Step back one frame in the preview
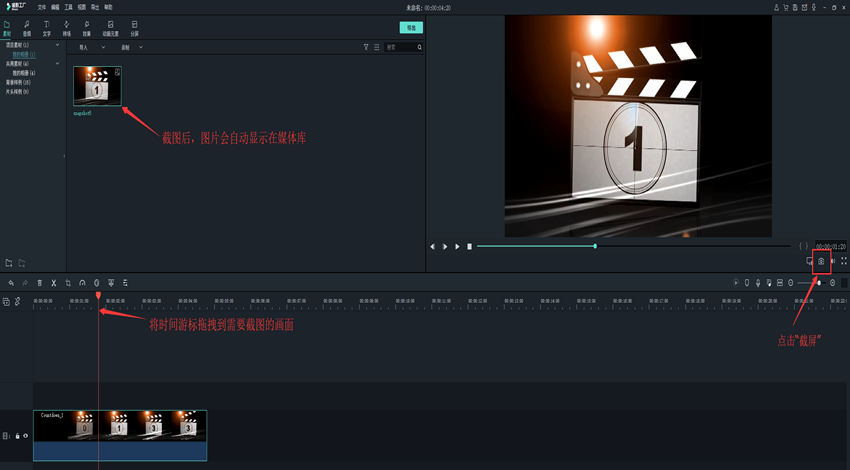The height and width of the screenshot is (470, 850). coord(432,247)
